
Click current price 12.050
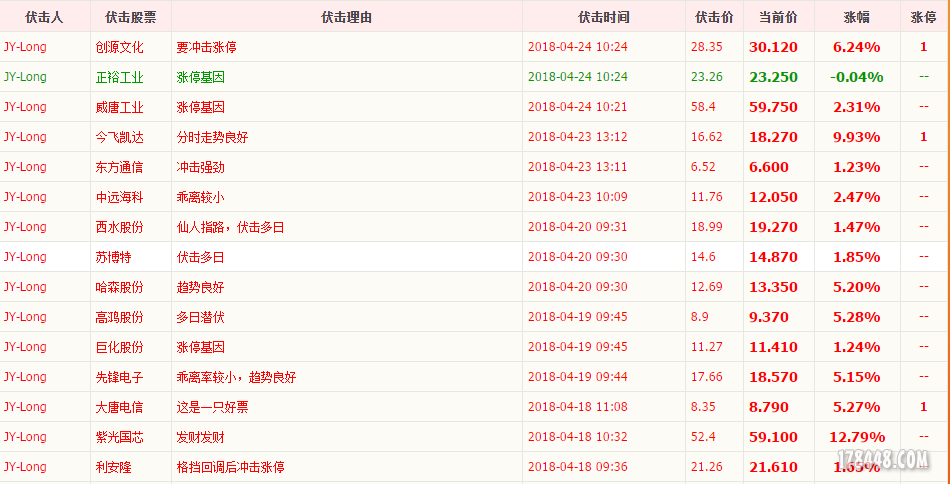[x=773, y=197]
